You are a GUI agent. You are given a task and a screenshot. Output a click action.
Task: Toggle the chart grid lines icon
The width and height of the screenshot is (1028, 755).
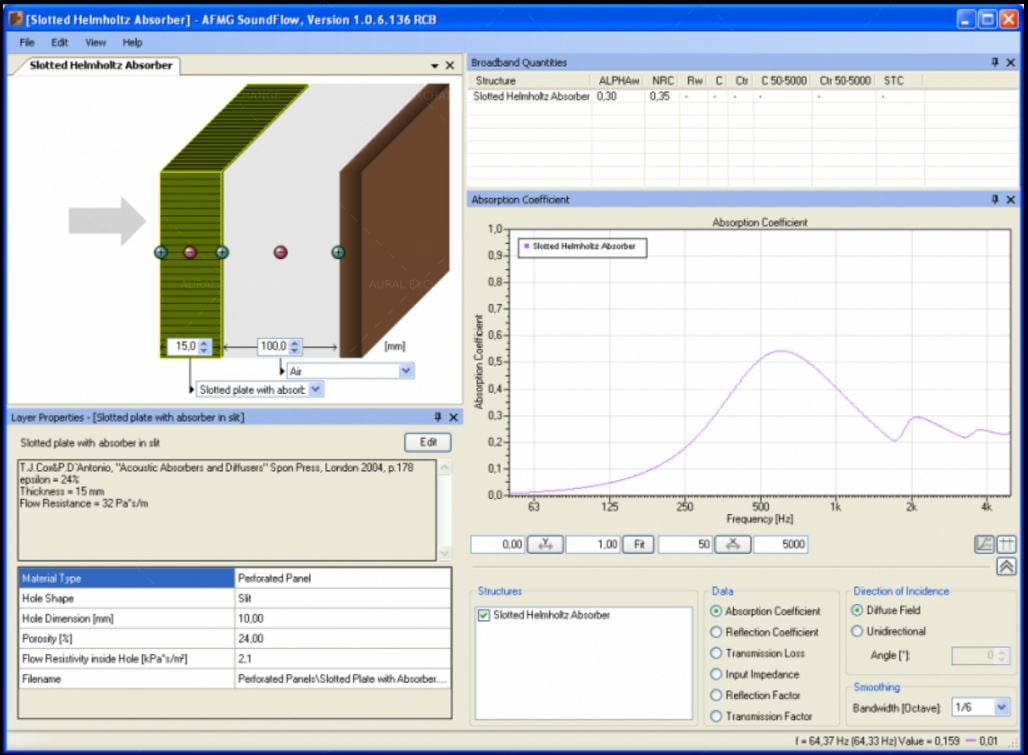pyautogui.click(x=1006, y=545)
